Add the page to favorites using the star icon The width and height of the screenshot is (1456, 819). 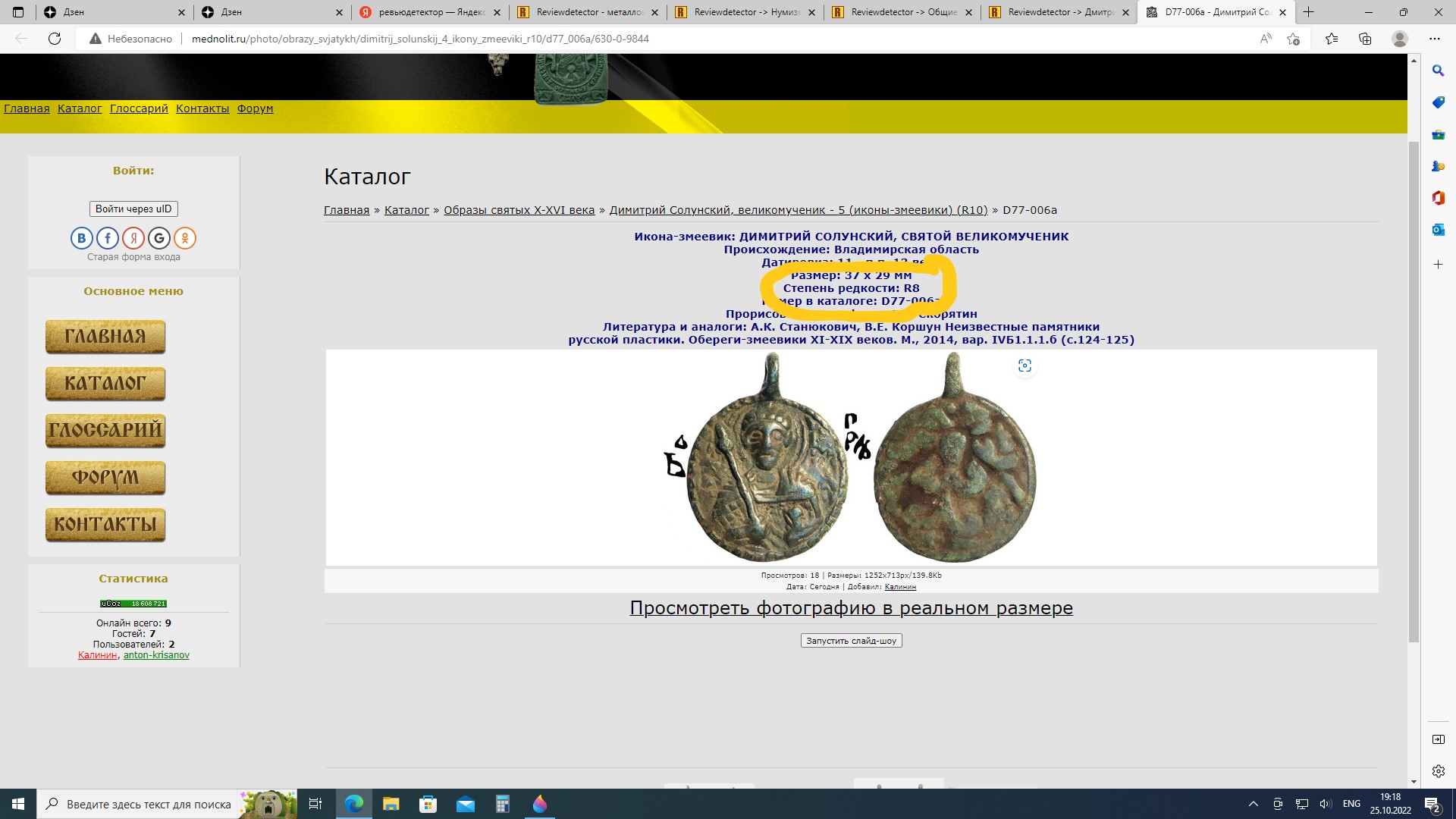pyautogui.click(x=1294, y=39)
